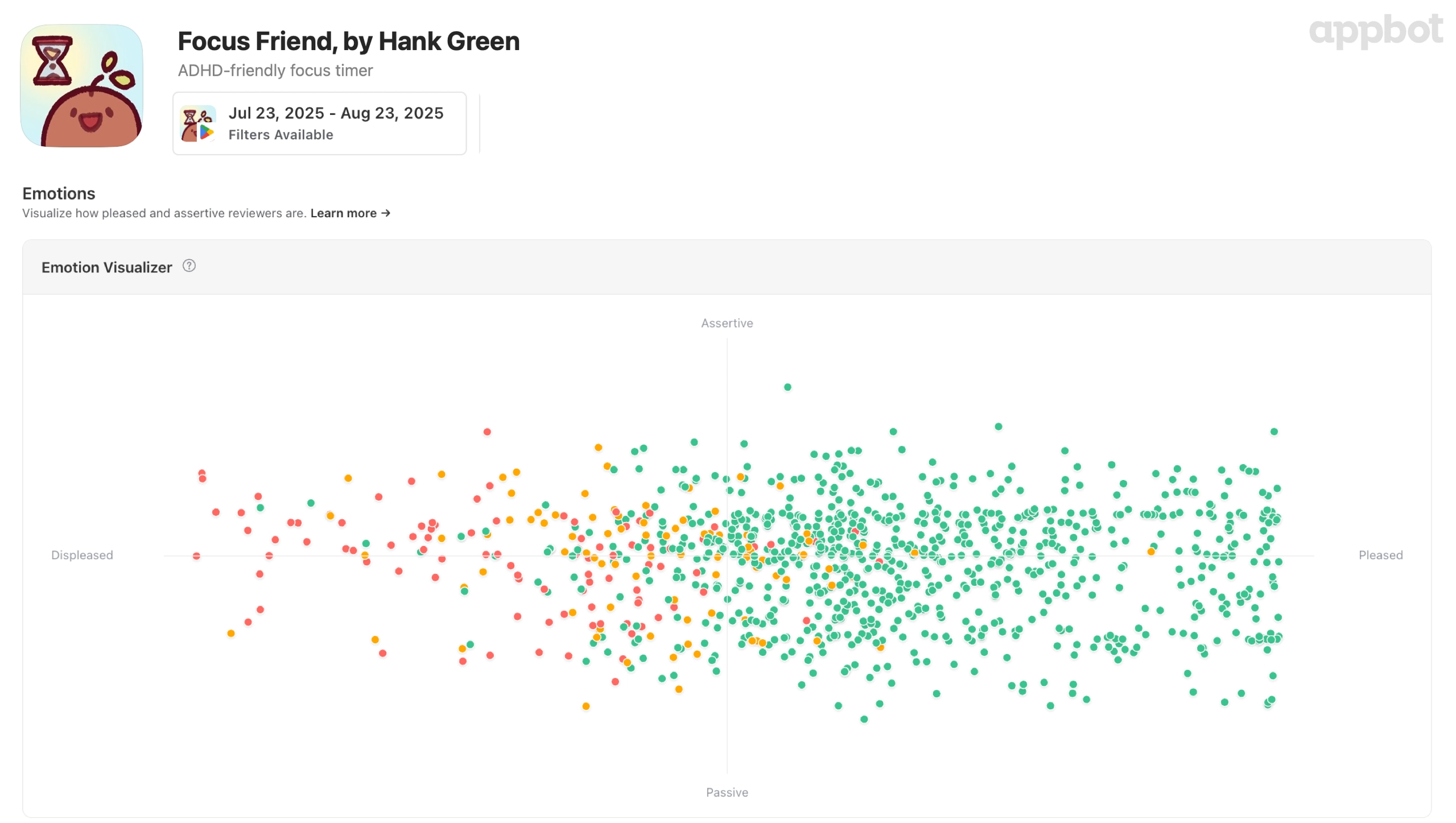Click the Focus Friend app icon
This screenshot has width=1456, height=823.
pyautogui.click(x=81, y=85)
